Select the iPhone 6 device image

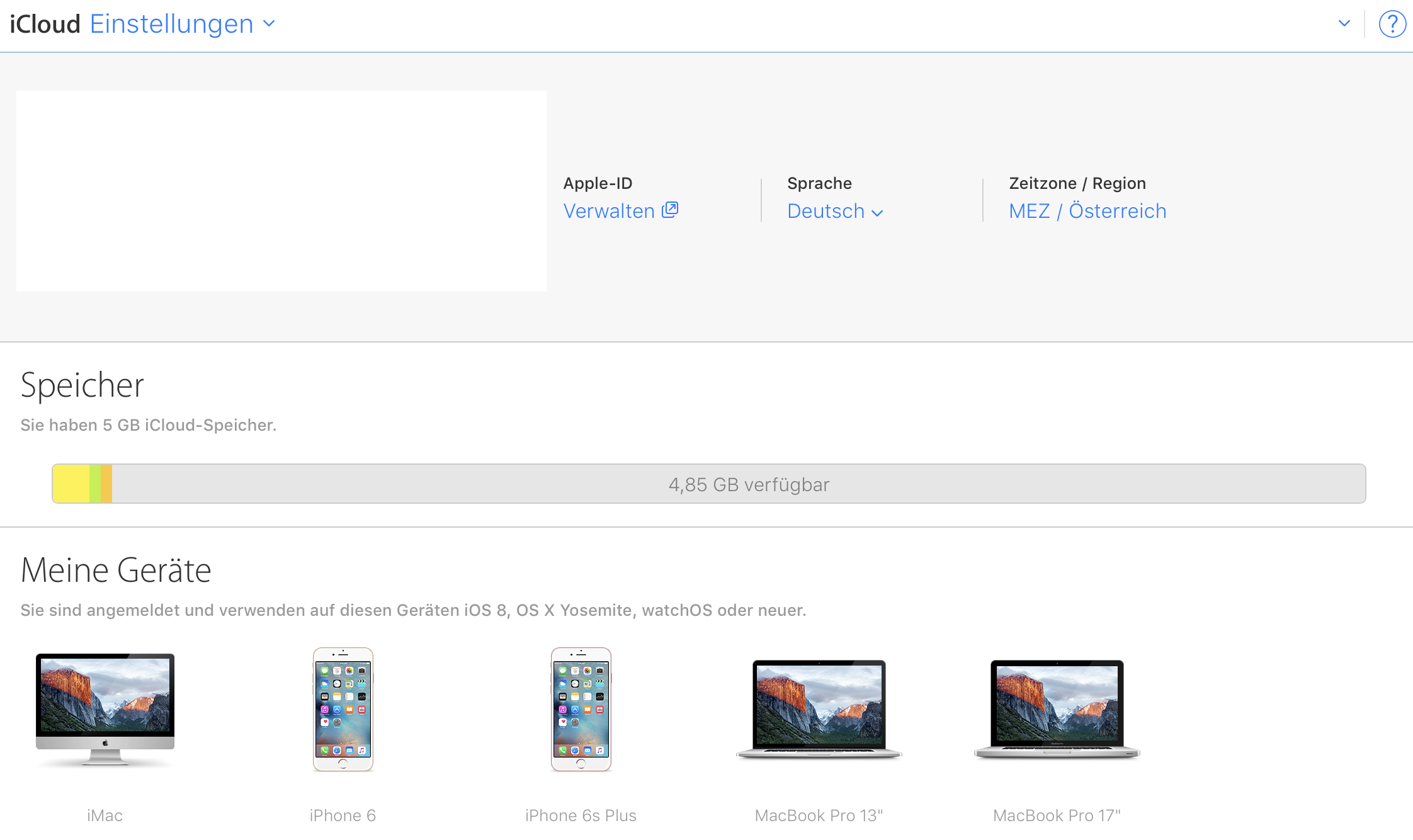[x=343, y=709]
